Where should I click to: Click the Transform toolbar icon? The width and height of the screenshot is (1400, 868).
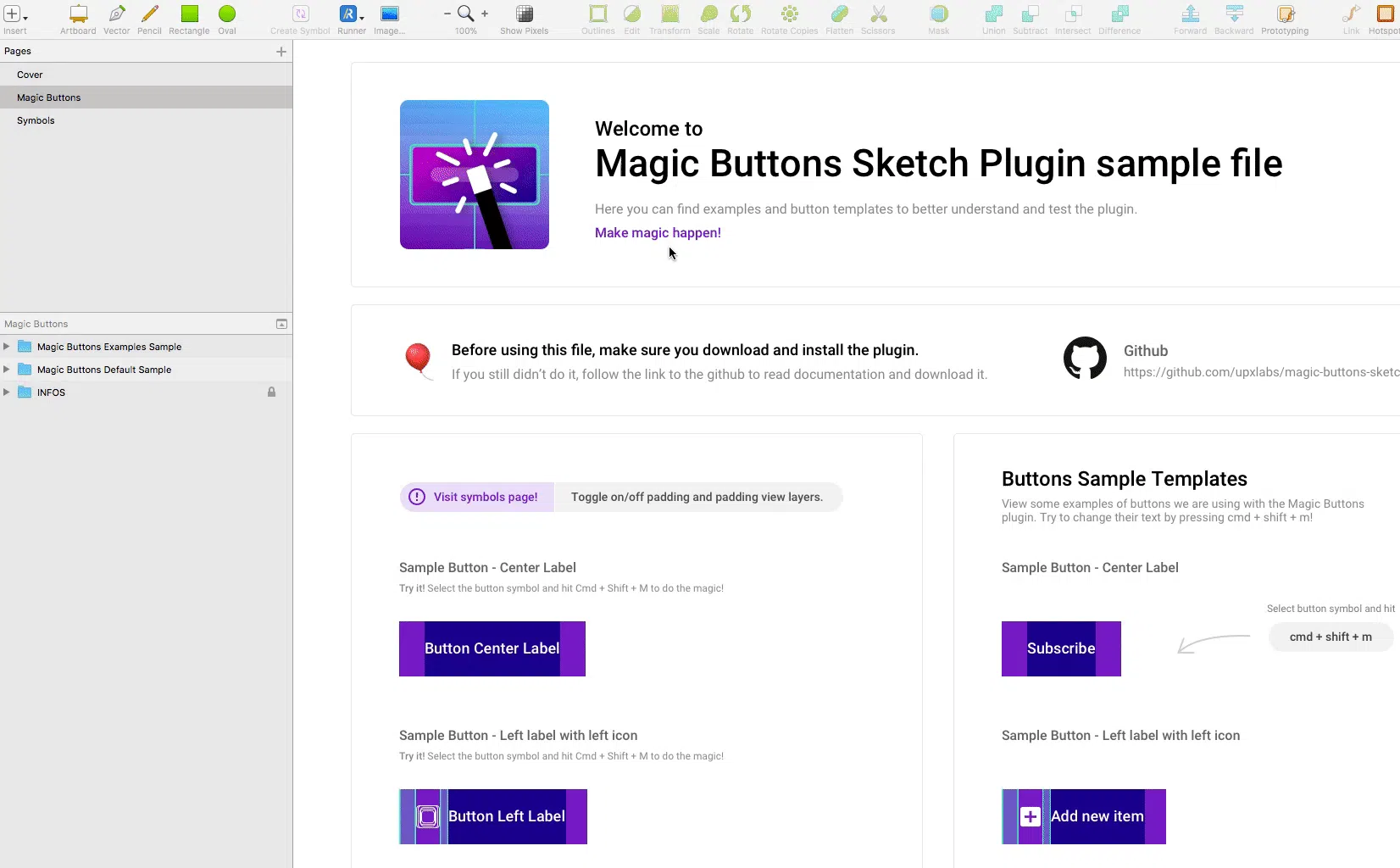coord(669,14)
